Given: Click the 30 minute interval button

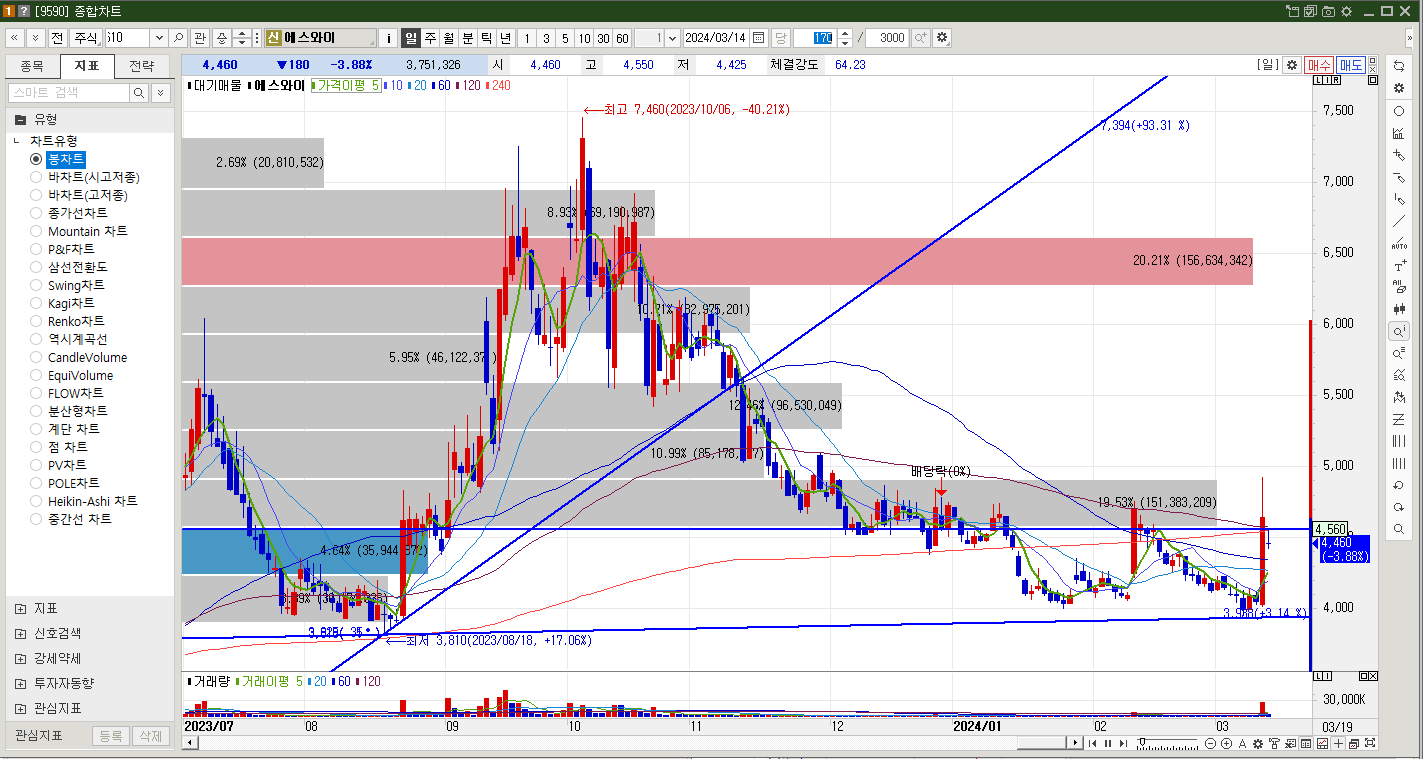Looking at the screenshot, I should point(603,37).
